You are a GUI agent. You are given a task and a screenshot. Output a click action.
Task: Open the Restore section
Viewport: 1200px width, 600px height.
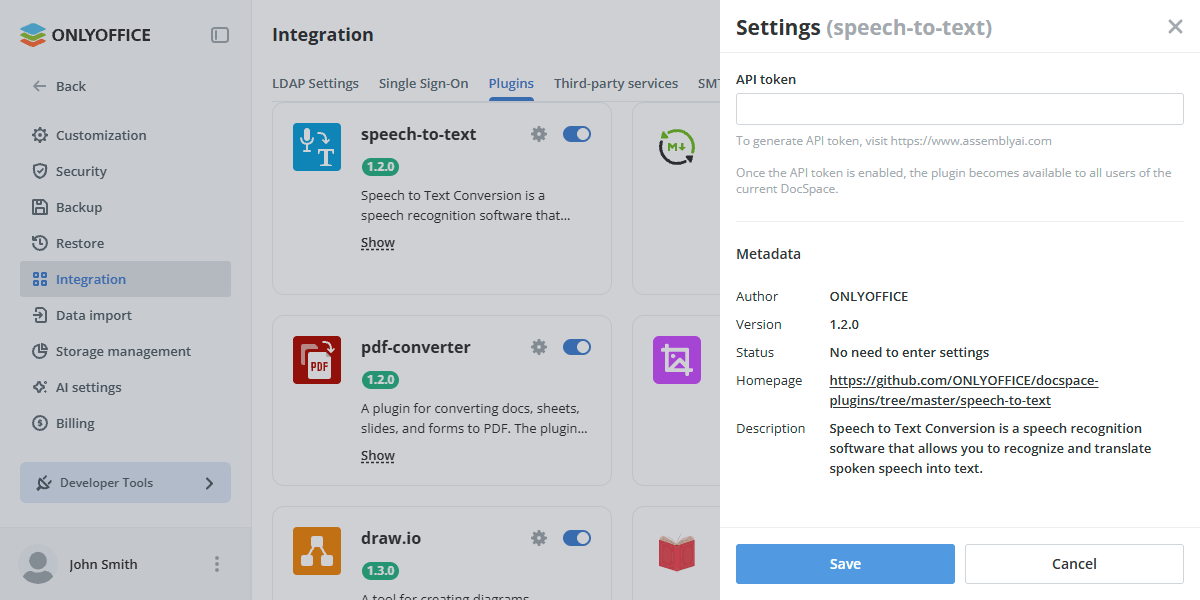tap(125, 243)
